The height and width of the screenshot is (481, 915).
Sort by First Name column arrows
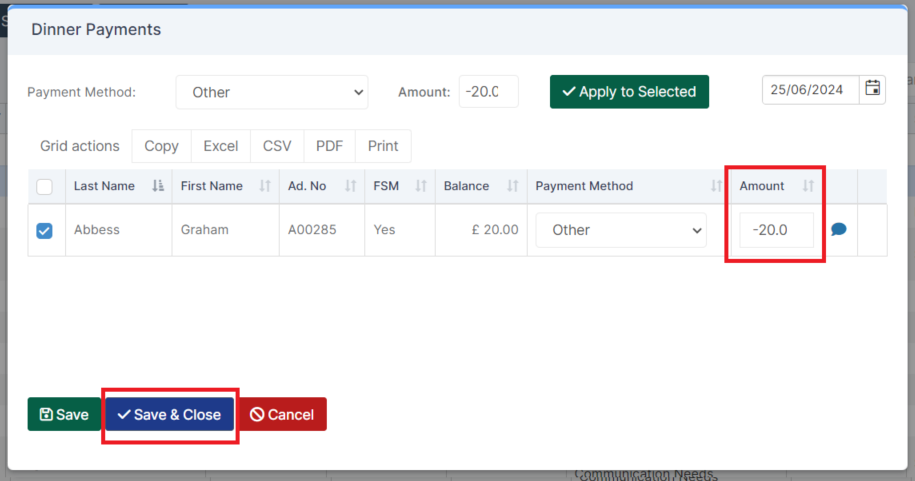point(265,186)
